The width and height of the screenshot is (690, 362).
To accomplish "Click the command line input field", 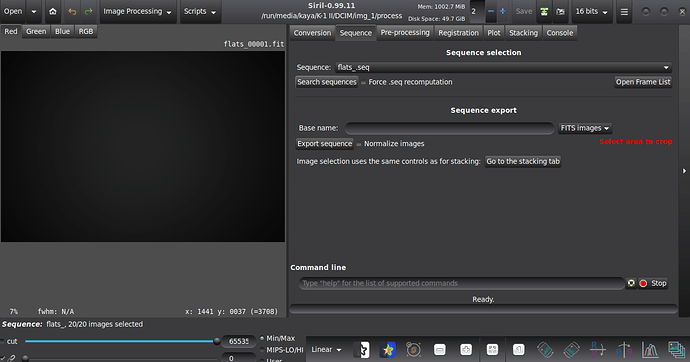I will [462, 283].
